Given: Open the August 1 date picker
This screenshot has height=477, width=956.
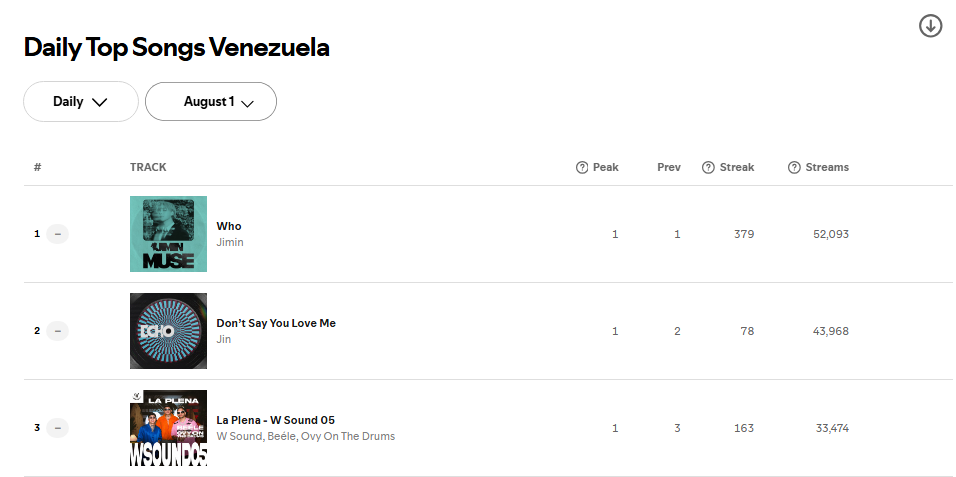Looking at the screenshot, I should [211, 101].
